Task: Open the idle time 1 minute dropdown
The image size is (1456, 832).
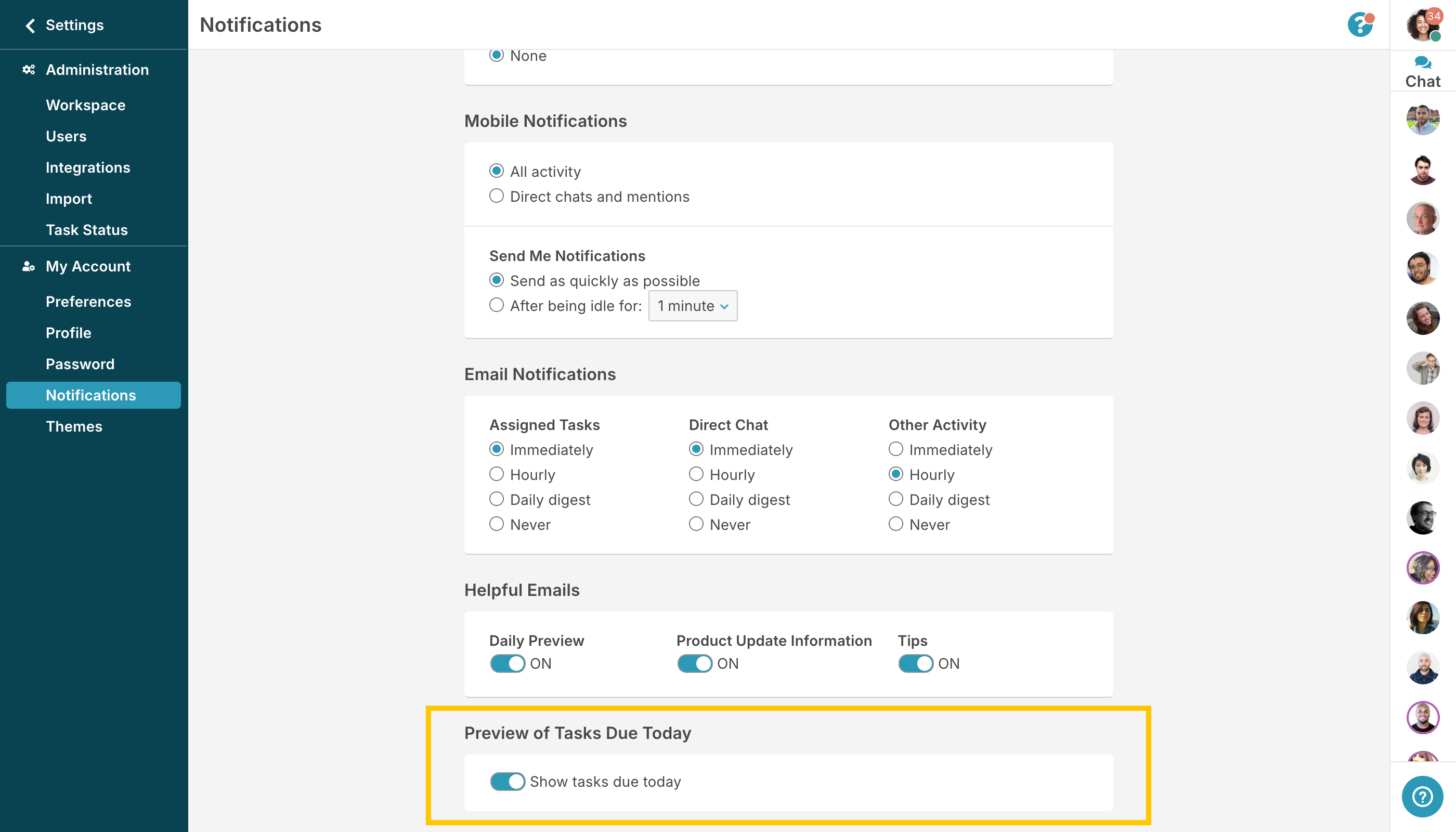Action: pyautogui.click(x=693, y=306)
